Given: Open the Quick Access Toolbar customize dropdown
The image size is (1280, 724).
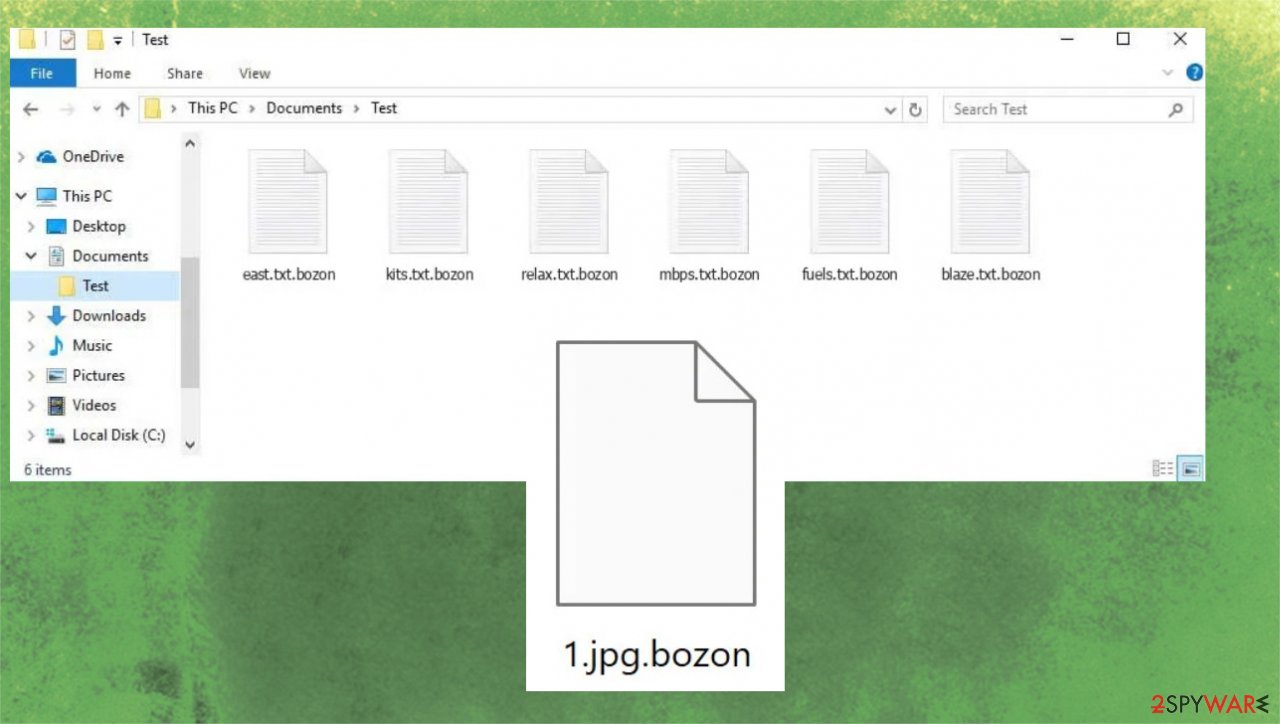Looking at the screenshot, I should pyautogui.click(x=117, y=40).
